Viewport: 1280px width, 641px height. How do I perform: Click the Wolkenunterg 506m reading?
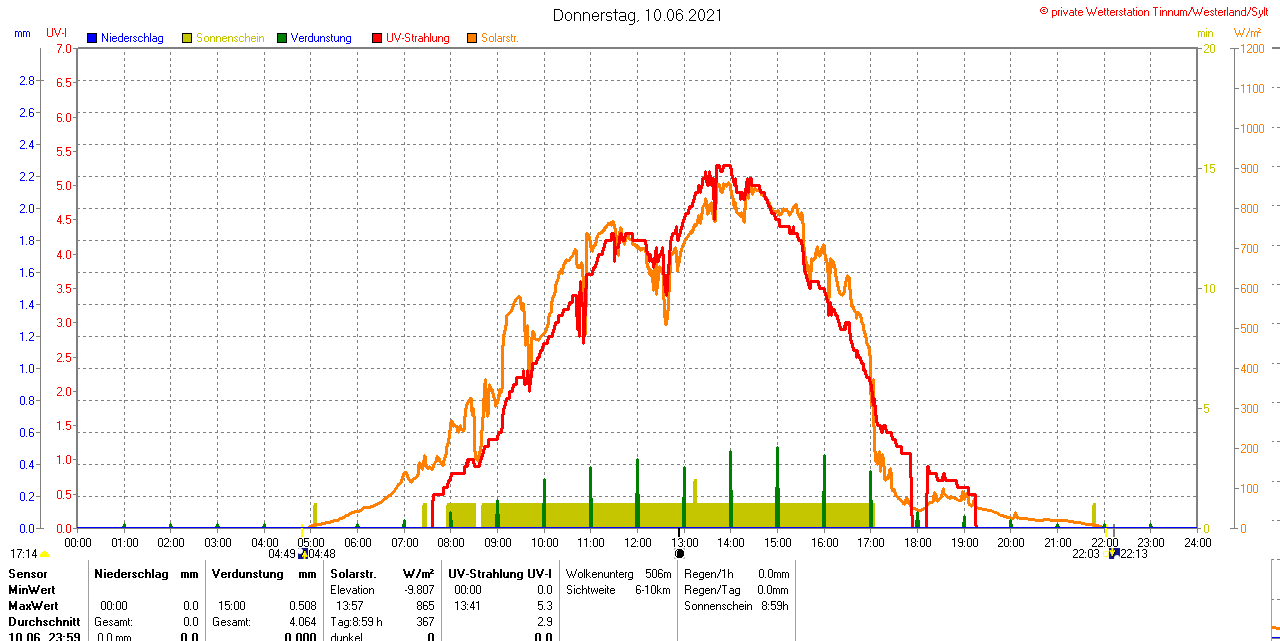618,574
